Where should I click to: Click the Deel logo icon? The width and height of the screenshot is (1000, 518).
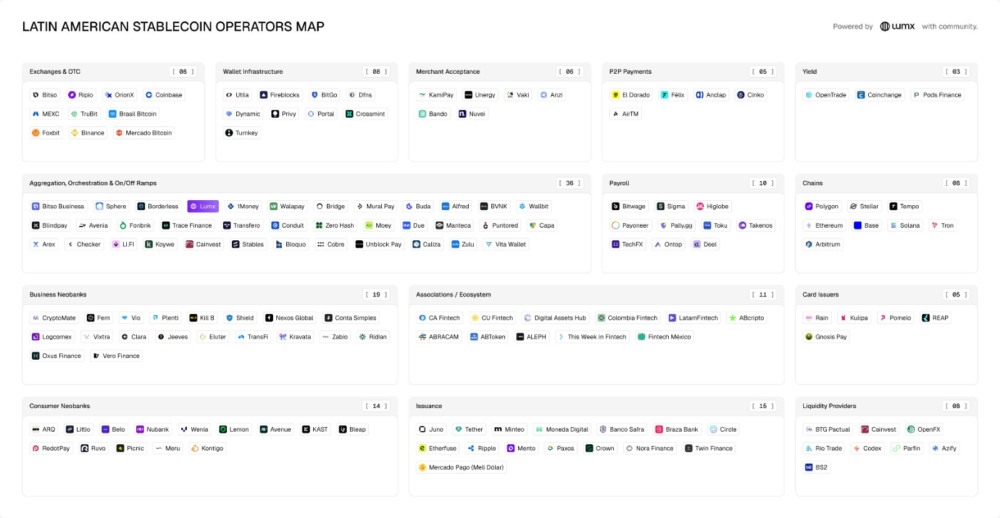tap(696, 244)
